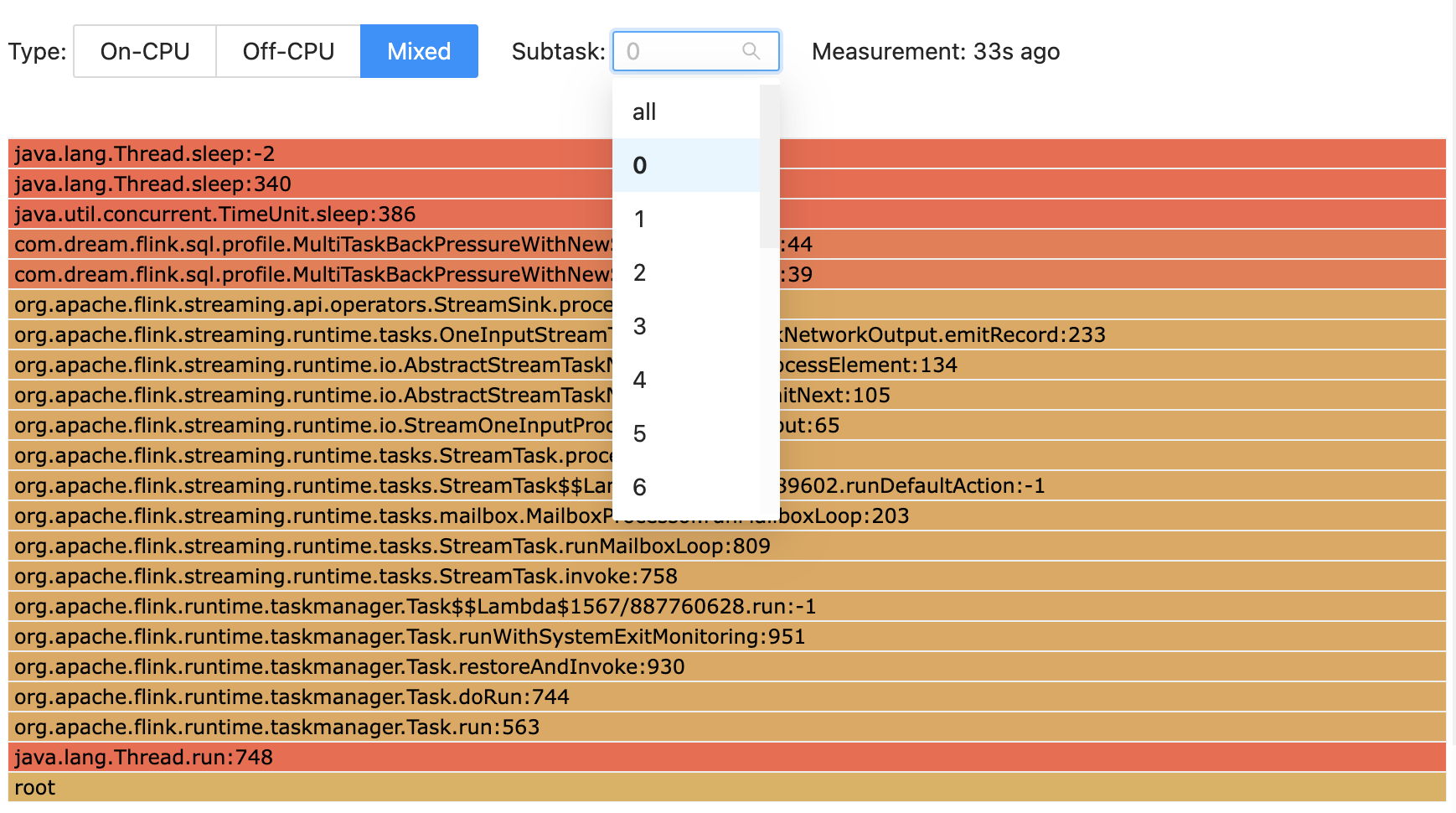Image resolution: width=1456 pixels, height=813 pixels.
Task: Click the StreamTask.invoke:758 frame
Action: [727, 577]
